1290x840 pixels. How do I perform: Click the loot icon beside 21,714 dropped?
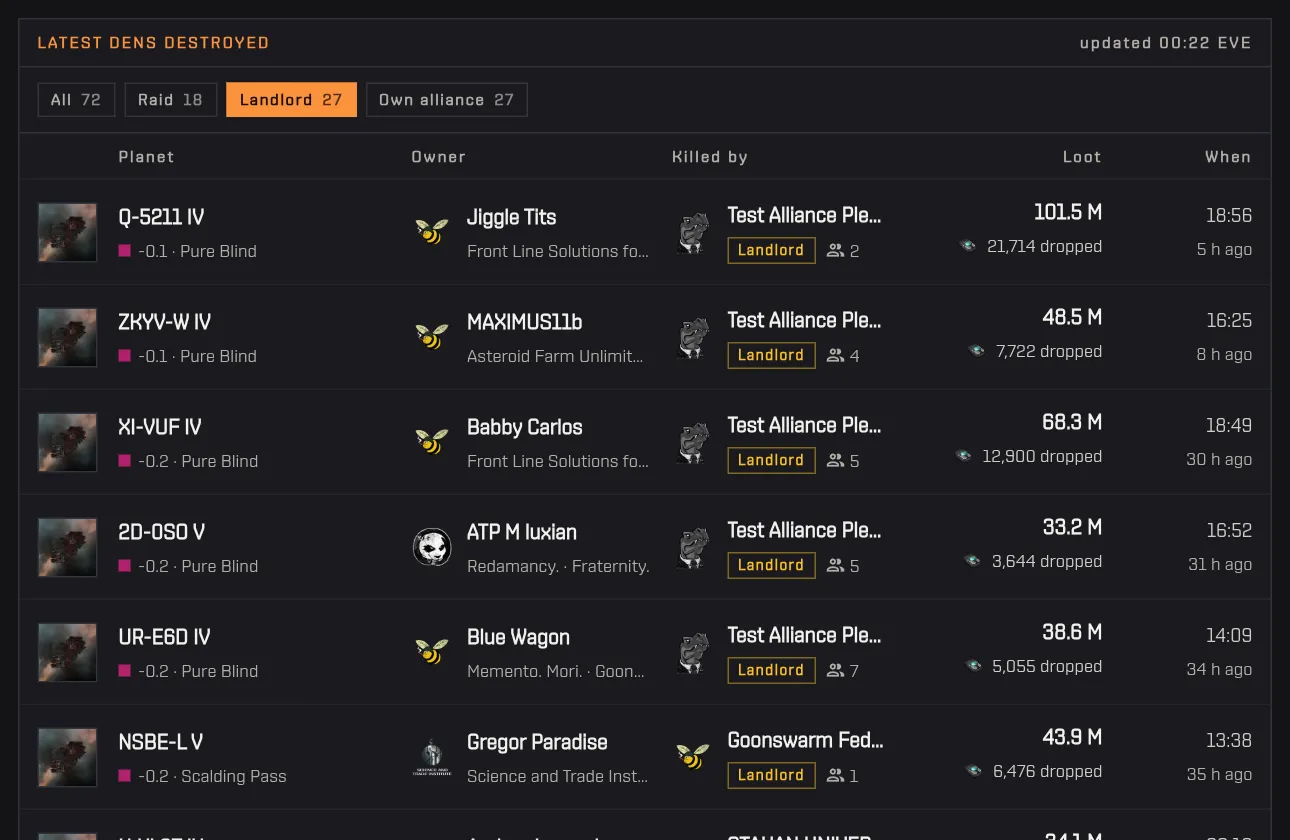click(x=967, y=246)
